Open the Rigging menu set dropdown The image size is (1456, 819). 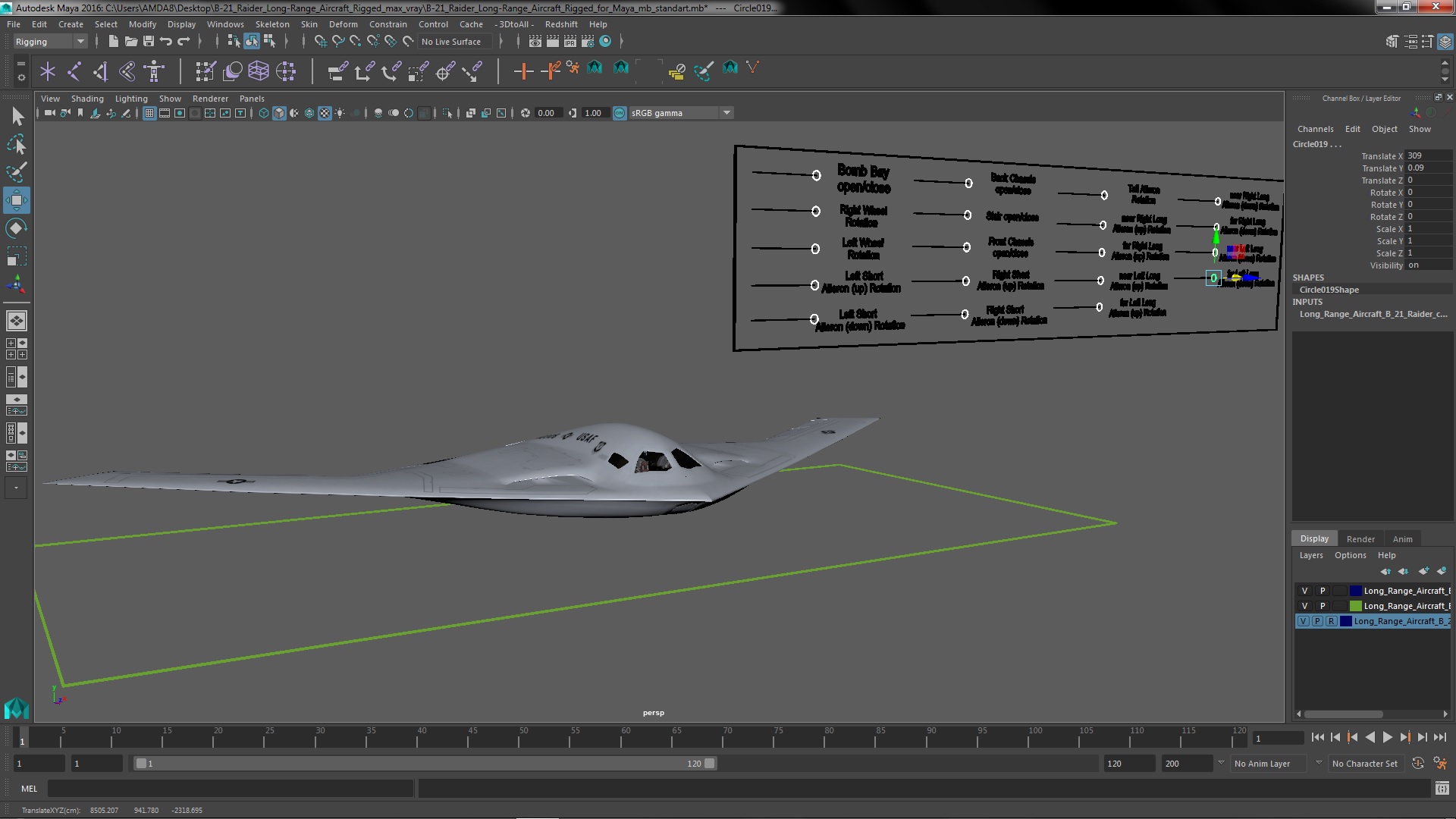coord(50,42)
